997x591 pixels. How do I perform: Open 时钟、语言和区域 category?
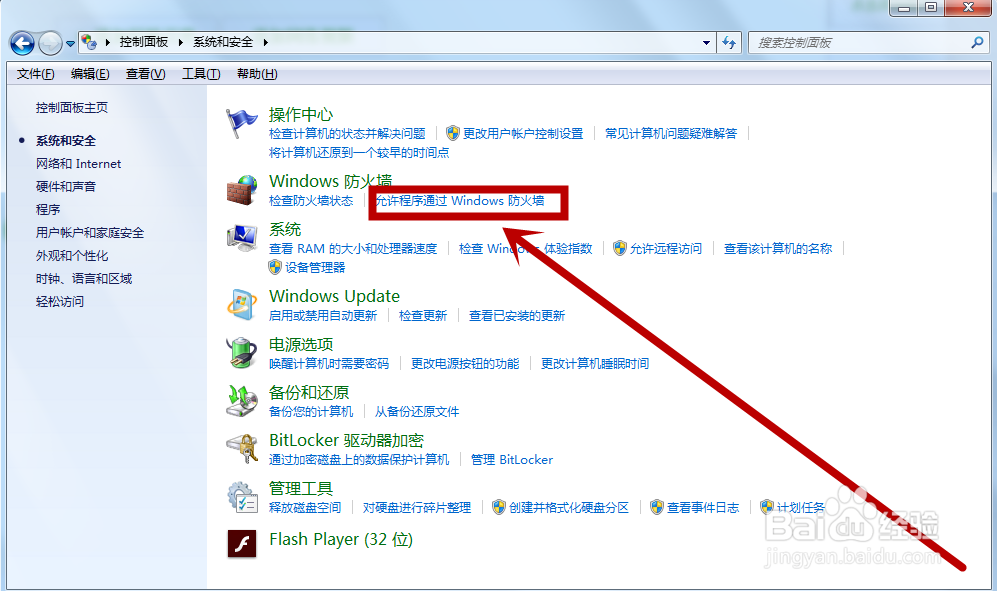pos(84,278)
